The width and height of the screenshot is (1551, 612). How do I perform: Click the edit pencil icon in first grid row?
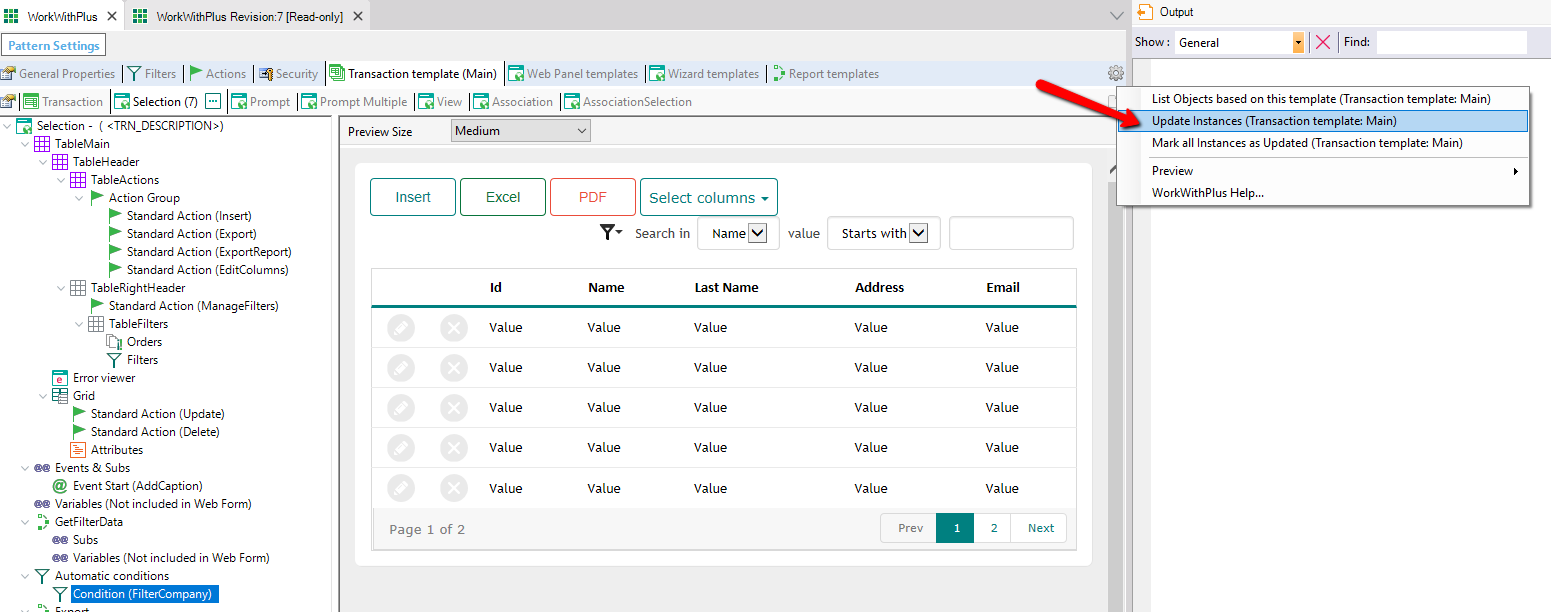[x=401, y=328]
